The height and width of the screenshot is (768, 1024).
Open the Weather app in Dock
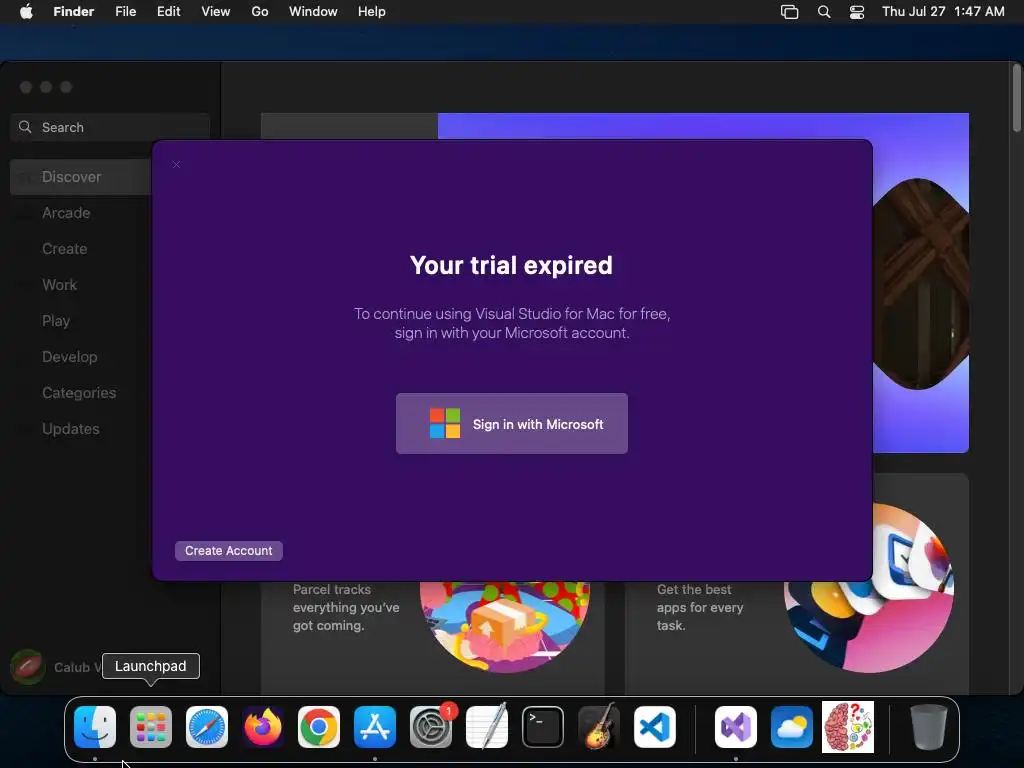click(792, 727)
